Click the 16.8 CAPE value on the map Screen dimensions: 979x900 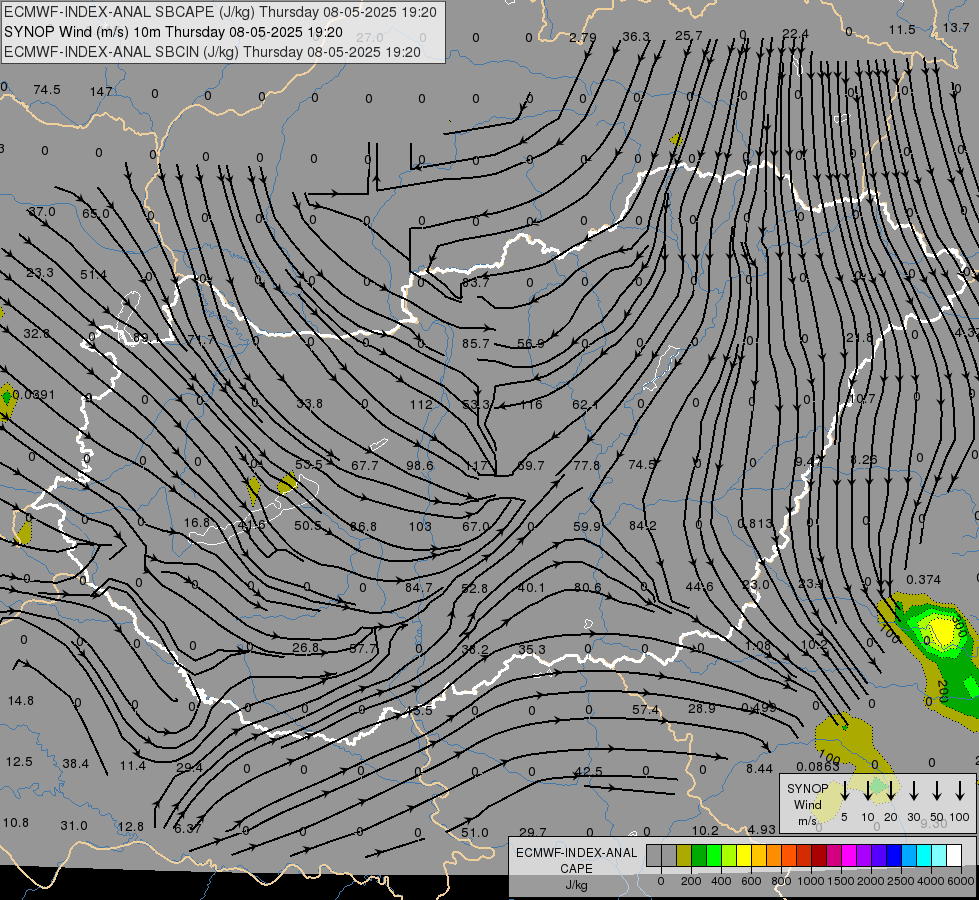197,523
